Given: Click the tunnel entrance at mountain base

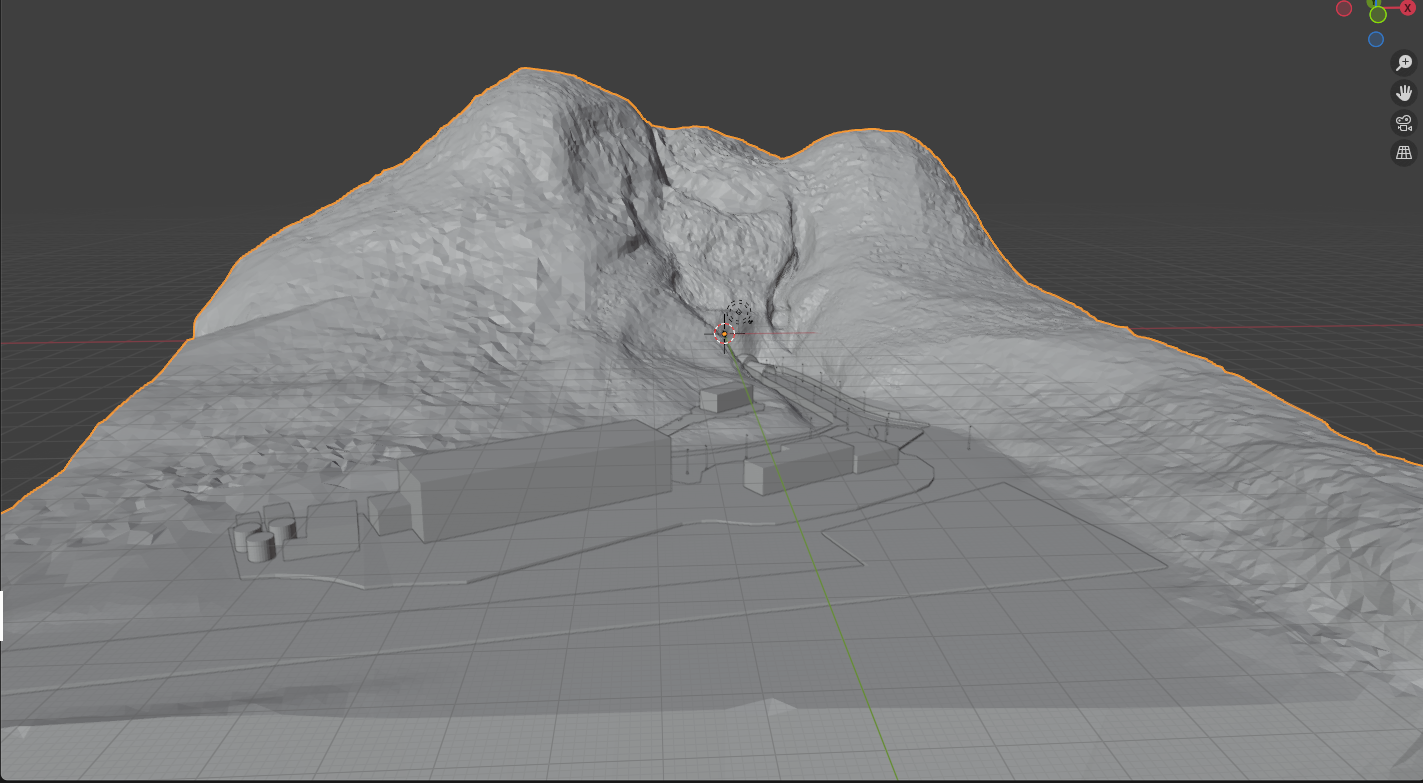Looking at the screenshot, I should [748, 361].
